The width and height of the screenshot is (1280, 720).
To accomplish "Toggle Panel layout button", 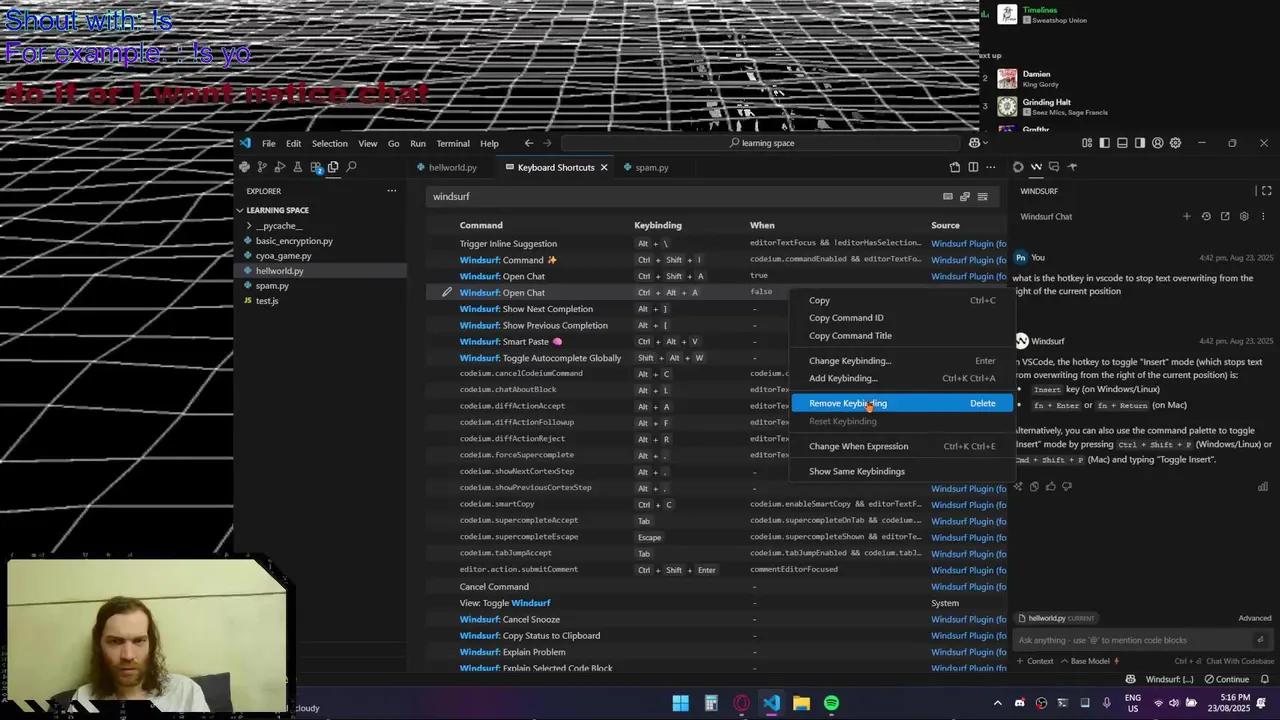I will coord(1122,143).
